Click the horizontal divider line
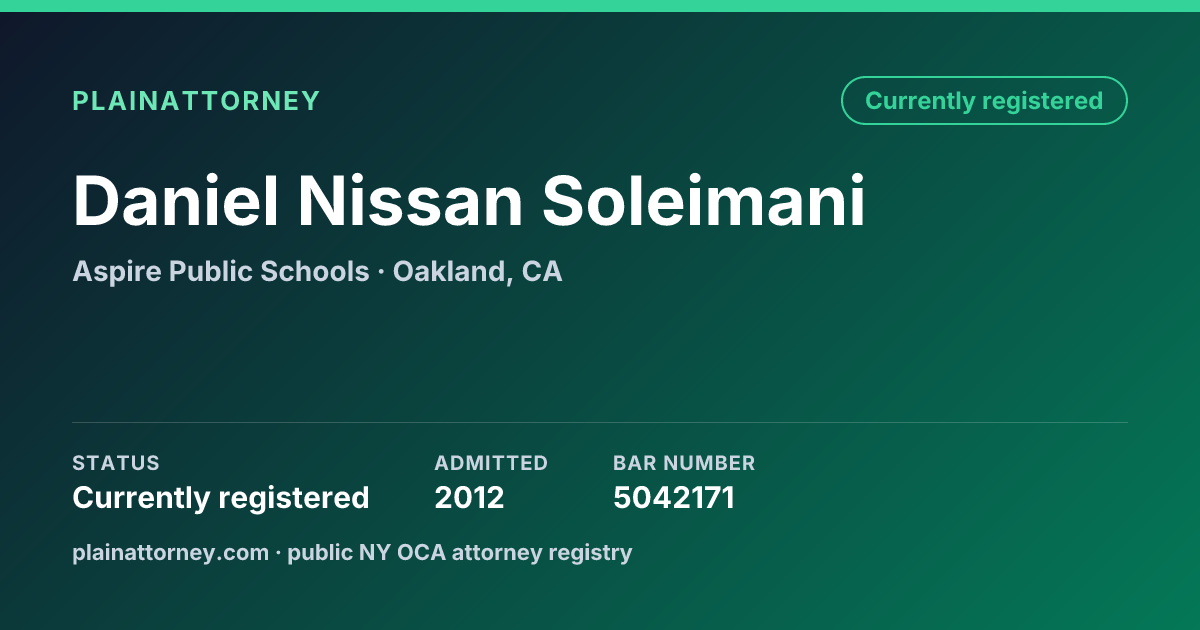The image size is (1200, 630). click(600, 422)
